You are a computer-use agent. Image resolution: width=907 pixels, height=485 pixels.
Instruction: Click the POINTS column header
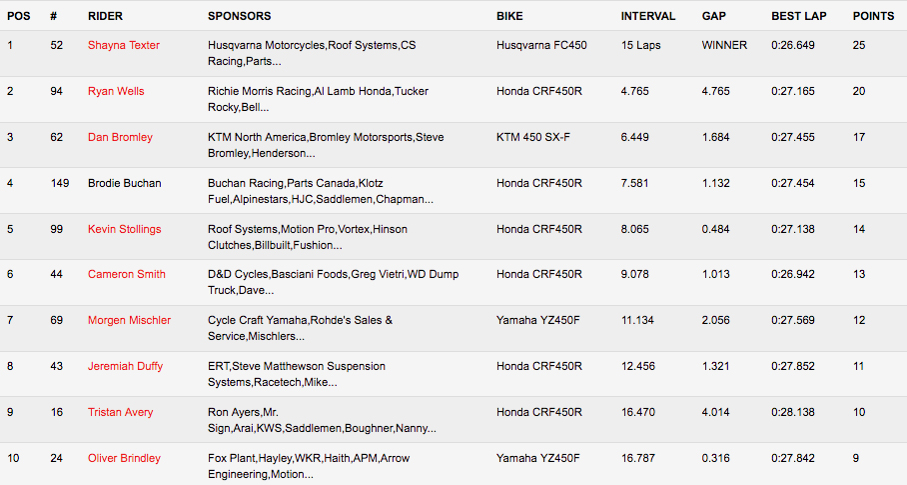click(x=873, y=16)
